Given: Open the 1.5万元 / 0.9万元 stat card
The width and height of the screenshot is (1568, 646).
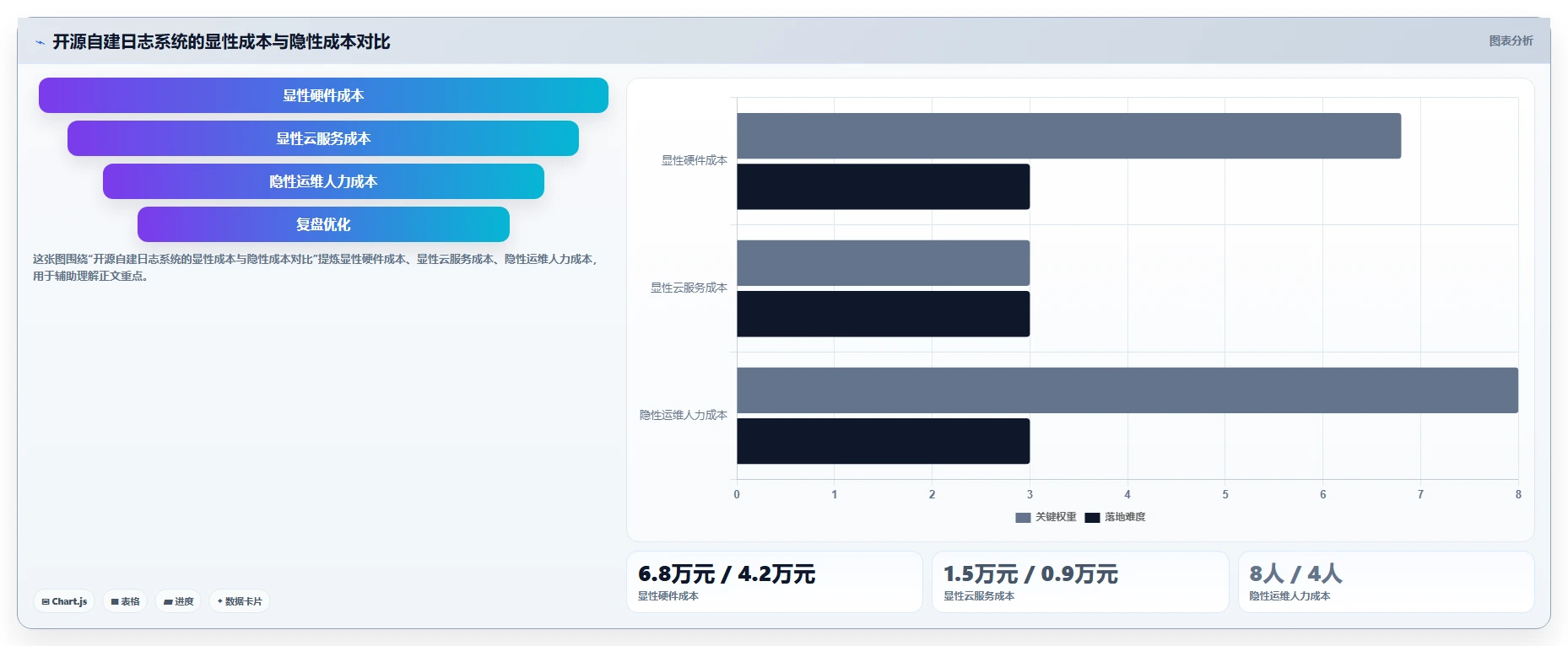Looking at the screenshot, I should point(1080,582).
